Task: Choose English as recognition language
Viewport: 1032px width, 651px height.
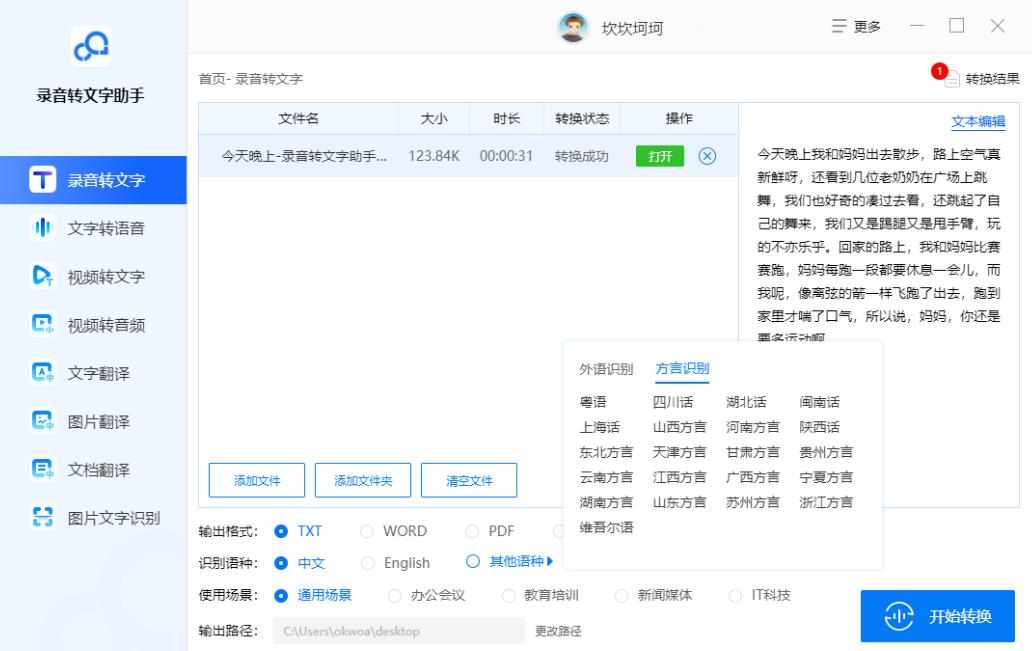Action: [367, 563]
